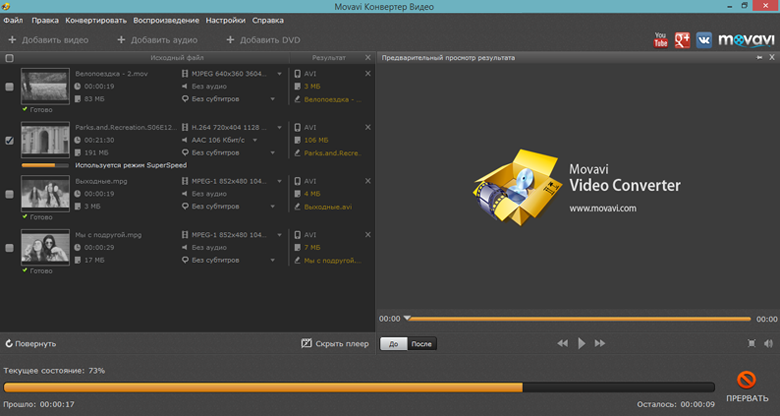The width and height of the screenshot is (780, 416).
Task: Click pencil icon next to Мы с подругой output
Action: point(297,260)
